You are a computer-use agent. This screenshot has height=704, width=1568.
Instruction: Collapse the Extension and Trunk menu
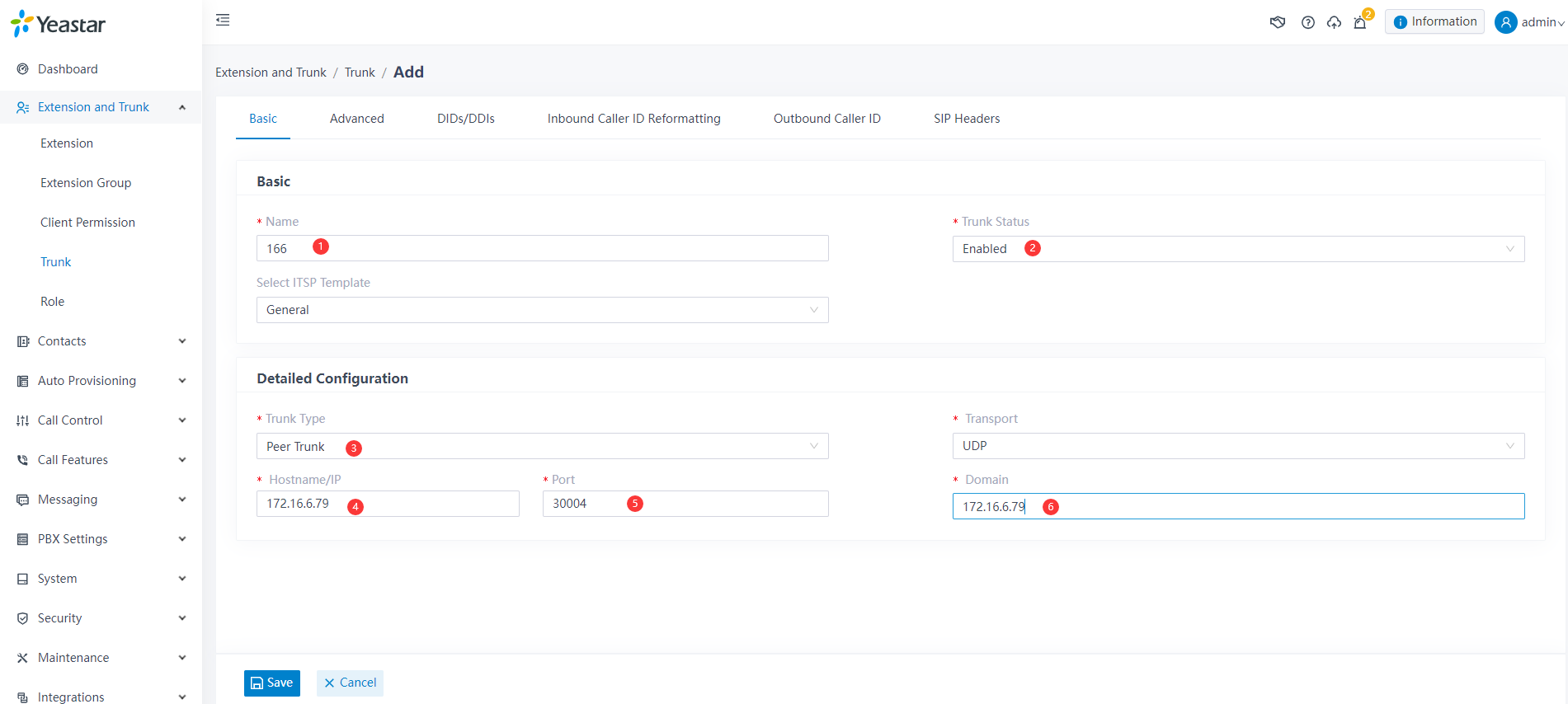[x=182, y=107]
